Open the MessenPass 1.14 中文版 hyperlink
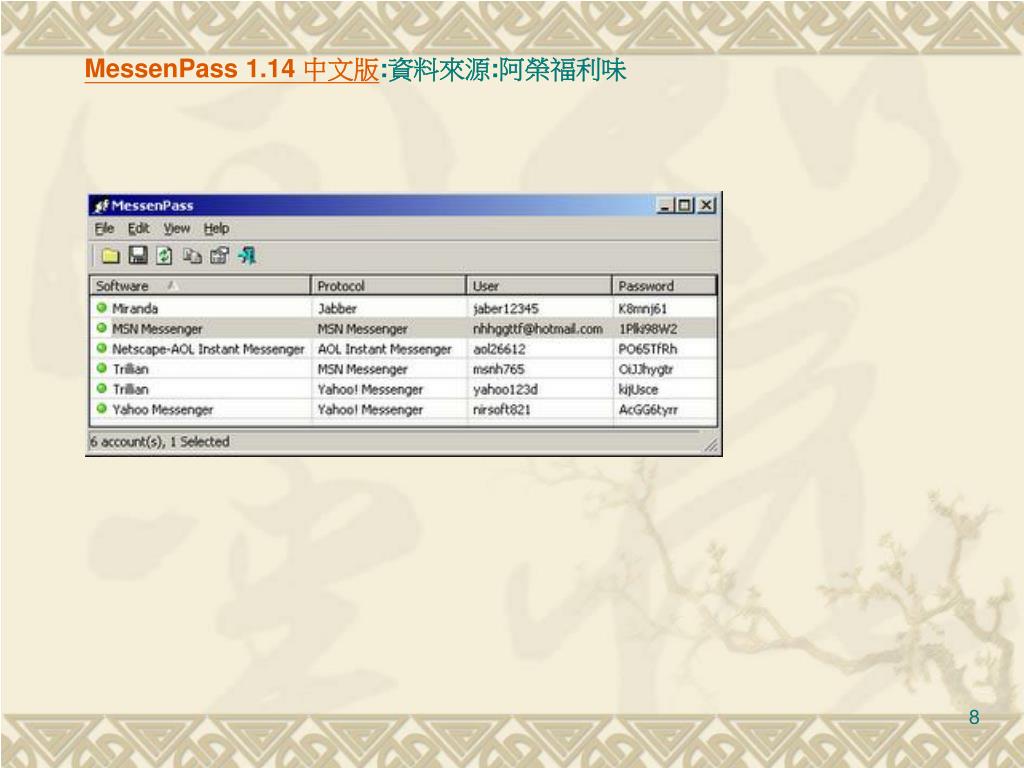Screen dimensions: 1024x768 click(232, 69)
